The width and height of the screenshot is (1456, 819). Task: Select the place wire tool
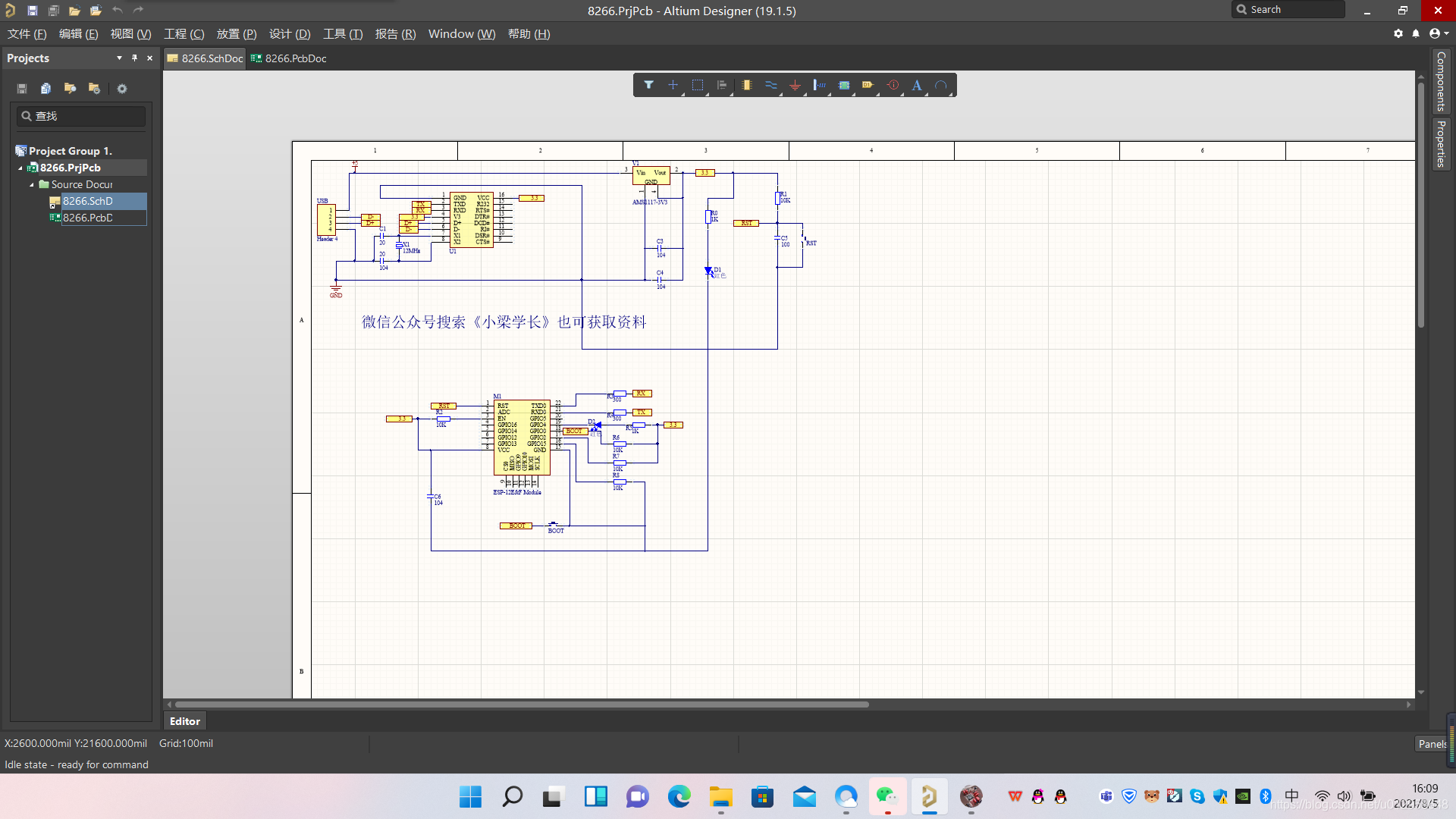[771, 85]
